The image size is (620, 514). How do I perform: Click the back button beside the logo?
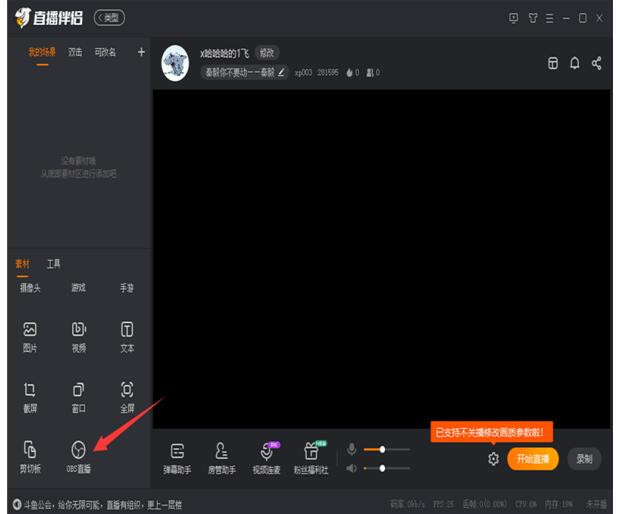click(x=109, y=18)
